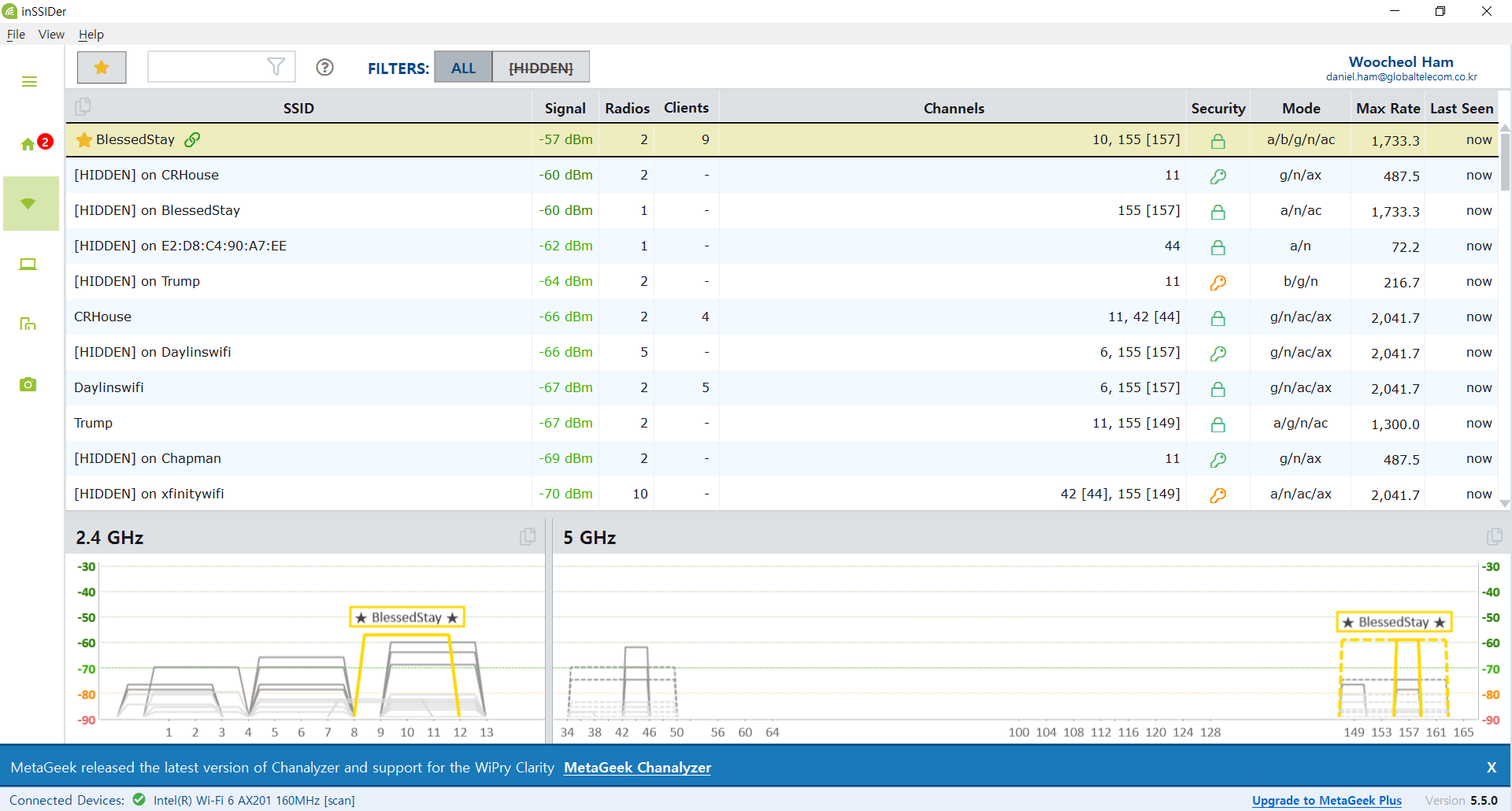Click the orange key in xfinitywifi row
The height and width of the screenshot is (811, 1512).
pos(1218,495)
